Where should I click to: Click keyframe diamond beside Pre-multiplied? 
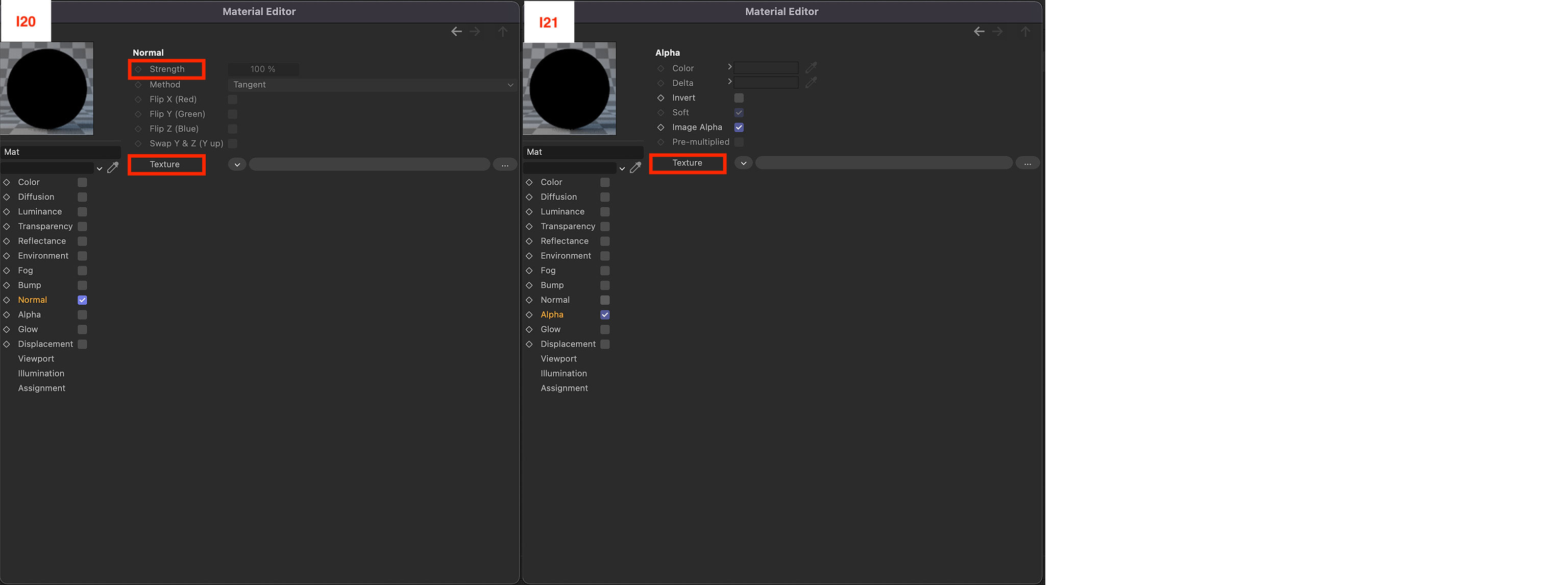pyautogui.click(x=661, y=142)
